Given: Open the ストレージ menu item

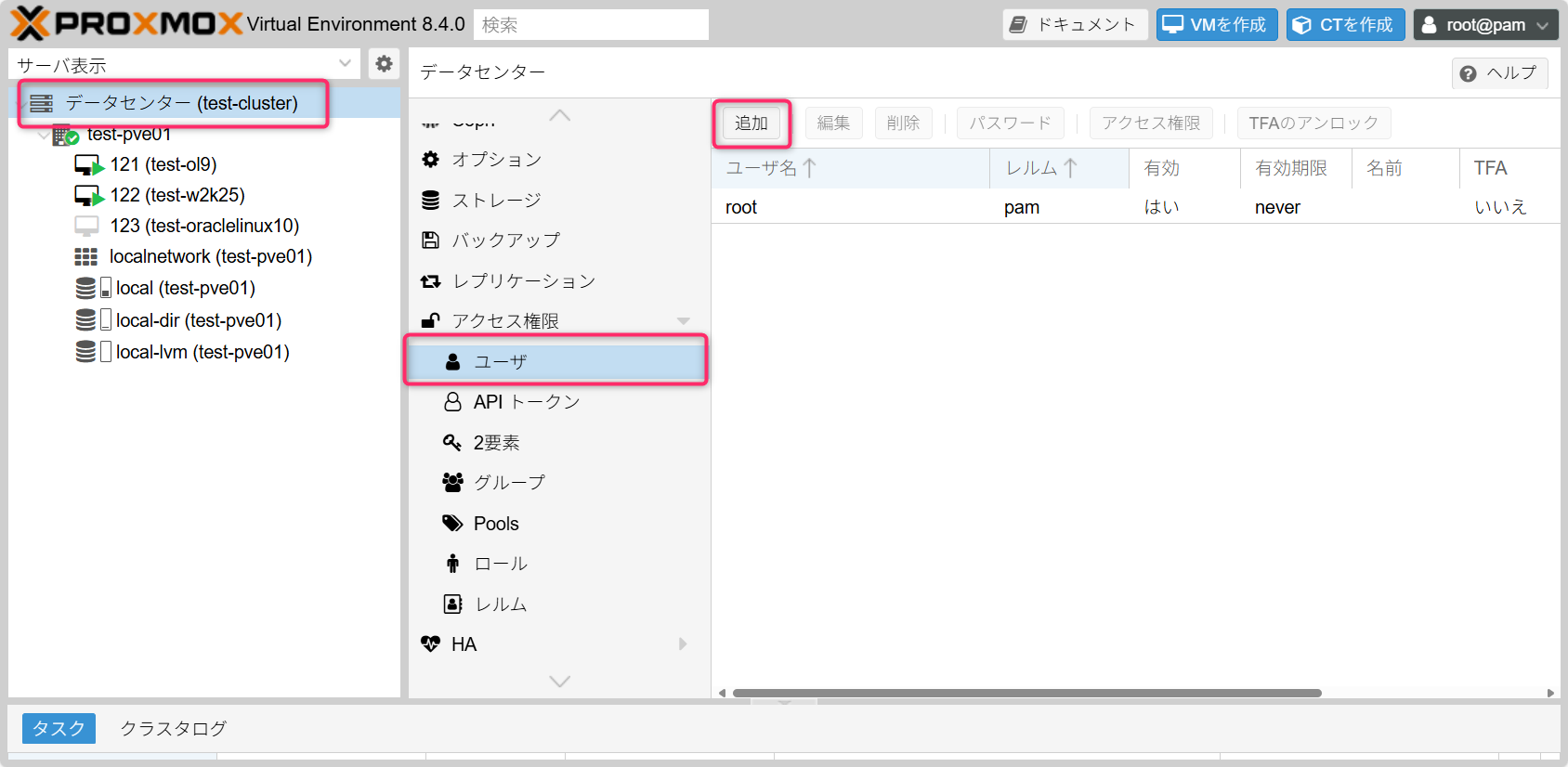Looking at the screenshot, I should 558,200.
